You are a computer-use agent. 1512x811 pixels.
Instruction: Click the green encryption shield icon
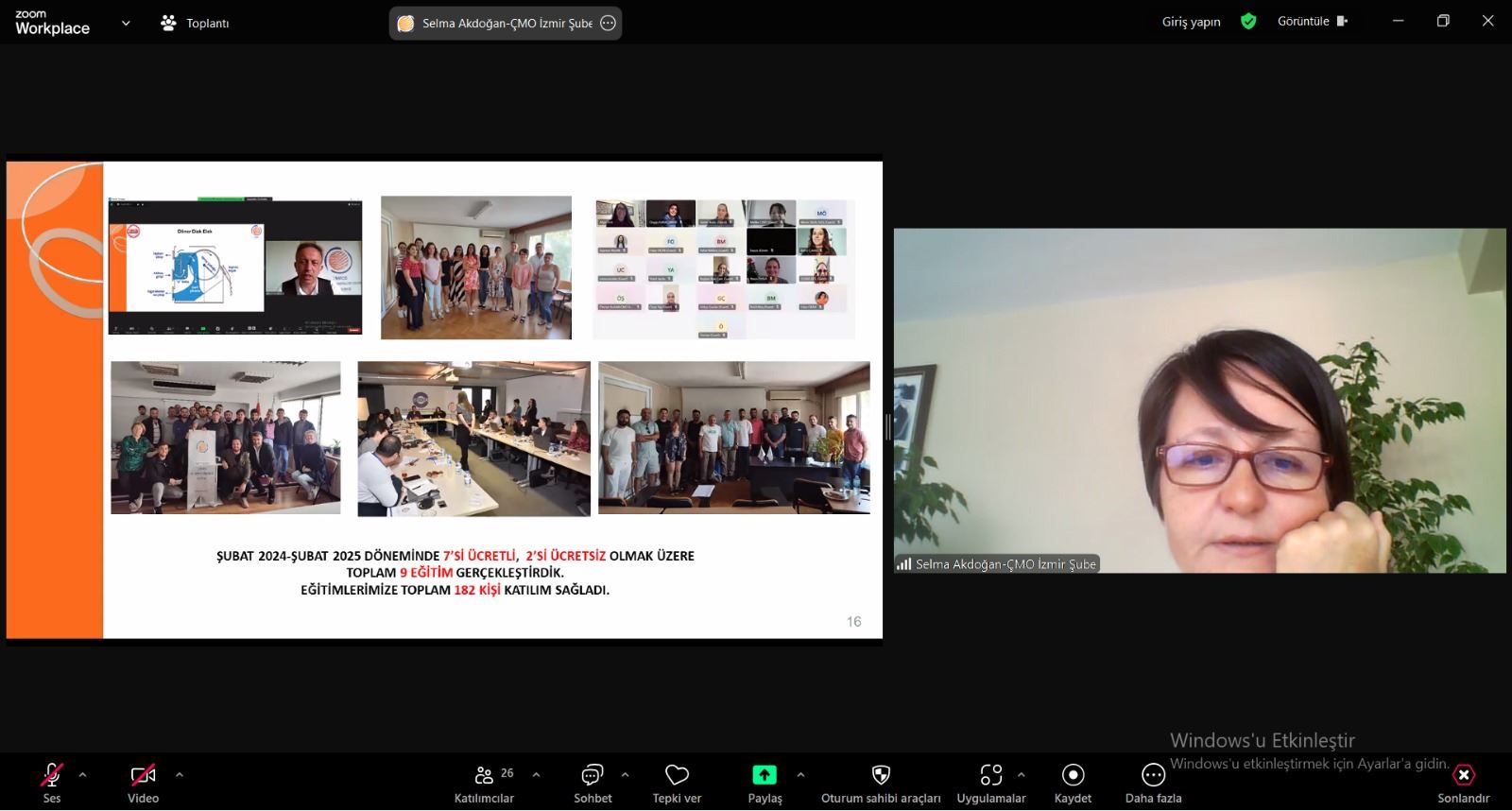pyautogui.click(x=1248, y=21)
